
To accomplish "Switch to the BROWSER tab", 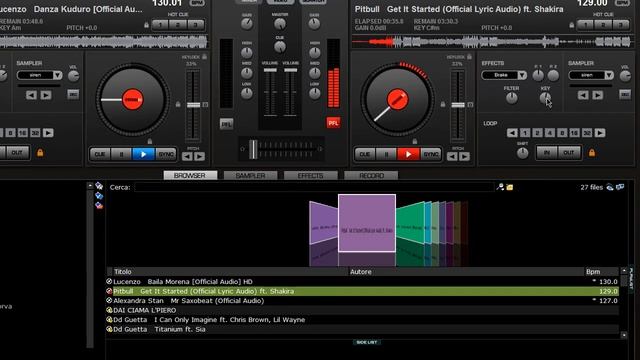I will [x=190, y=176].
